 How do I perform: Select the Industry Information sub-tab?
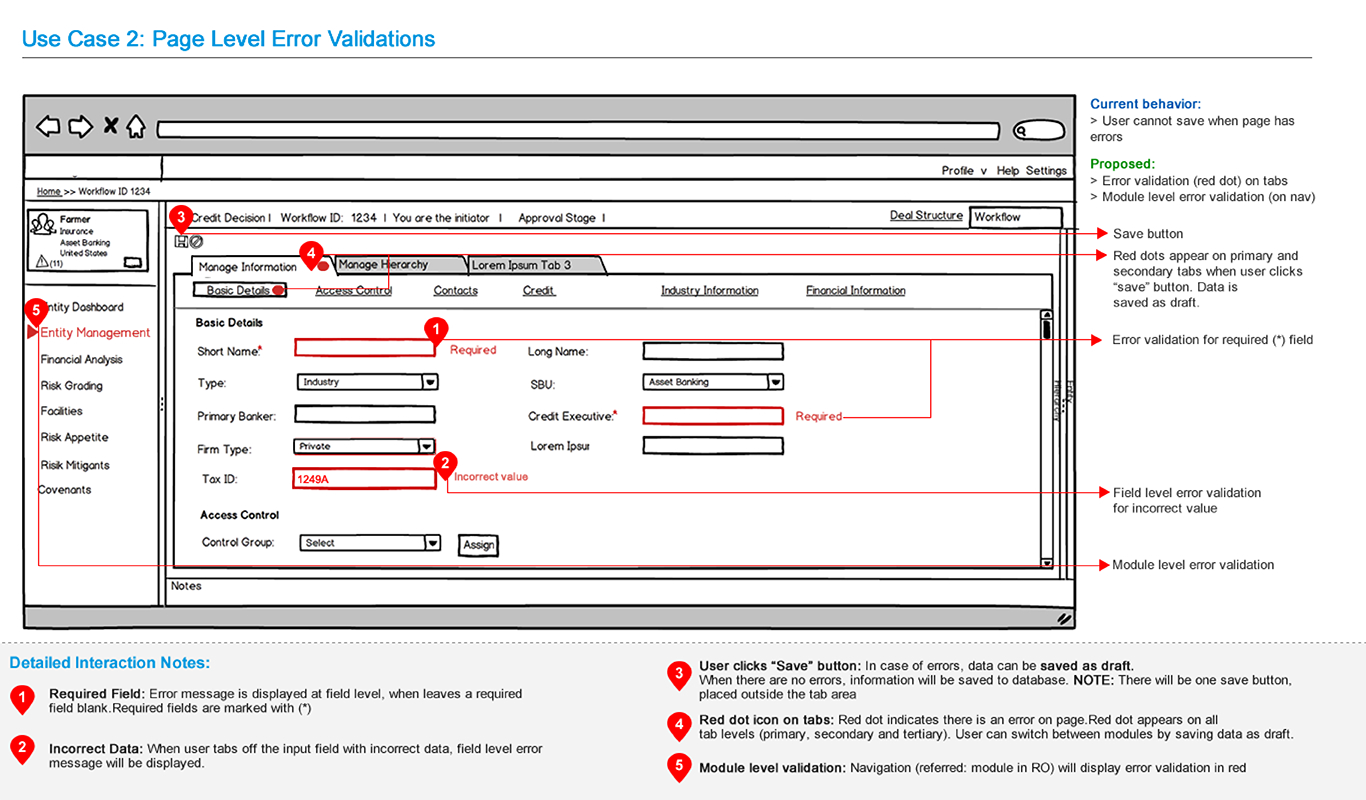[x=709, y=291]
